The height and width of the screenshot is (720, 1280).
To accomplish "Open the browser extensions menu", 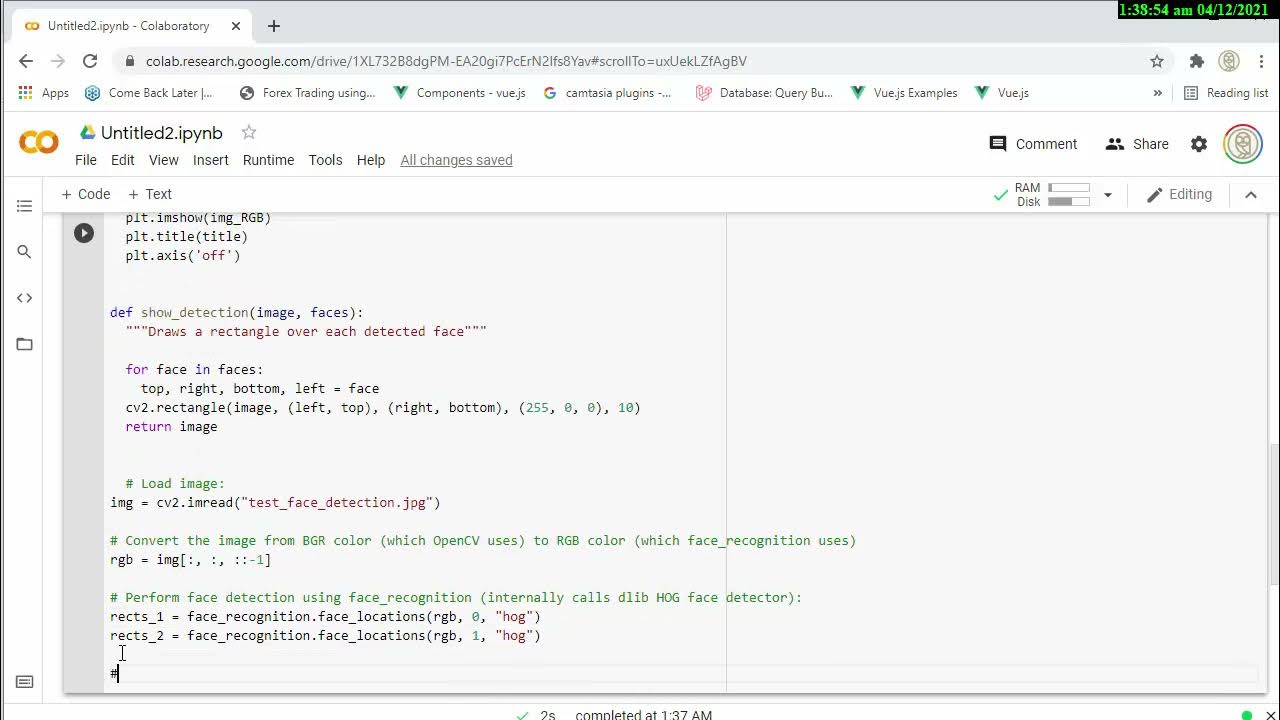I will click(x=1197, y=61).
